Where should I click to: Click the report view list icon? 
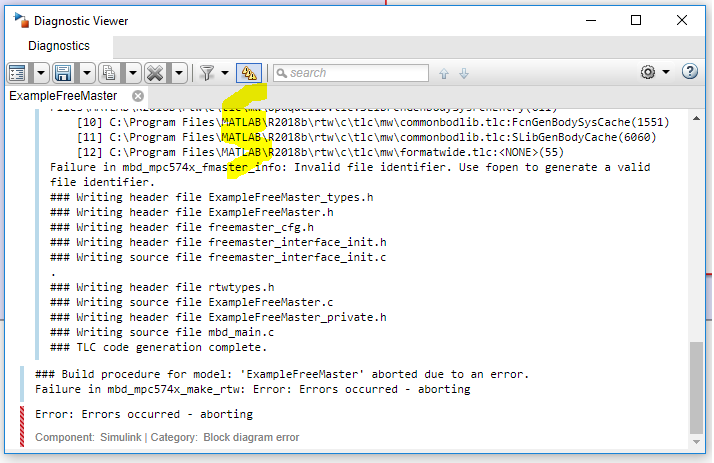[17, 73]
